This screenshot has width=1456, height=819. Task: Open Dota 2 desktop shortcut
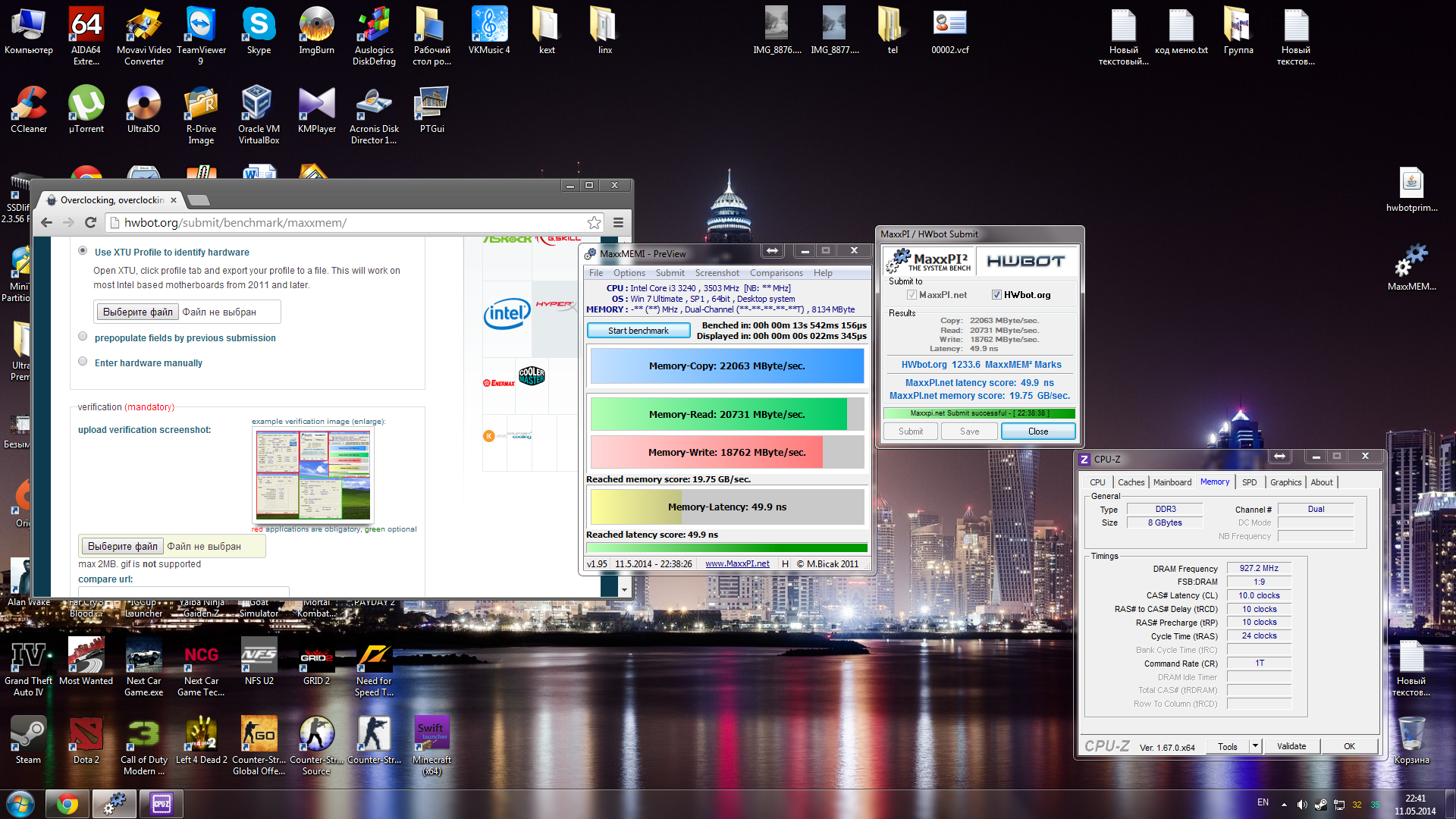click(86, 739)
